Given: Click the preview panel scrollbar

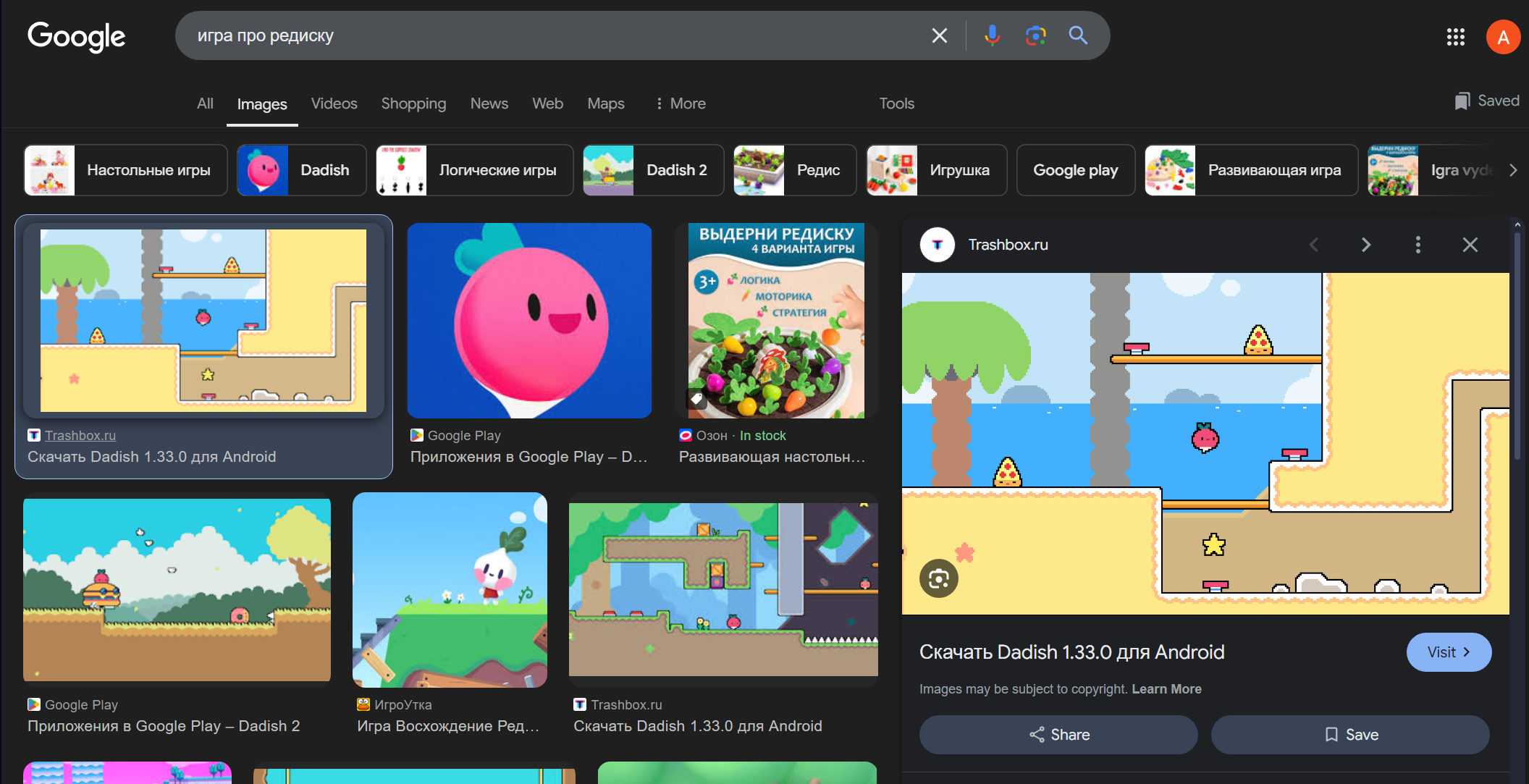Looking at the screenshot, I should click(1517, 347).
